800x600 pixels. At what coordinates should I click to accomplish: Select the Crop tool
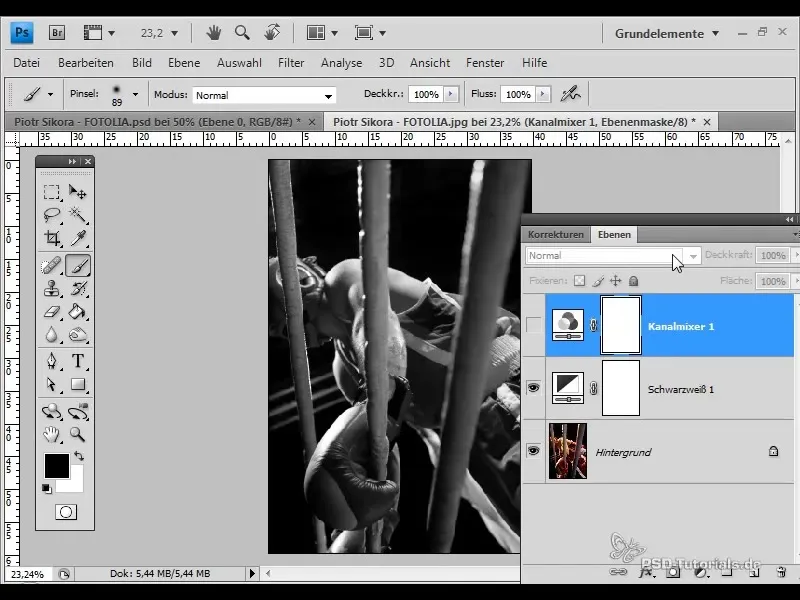click(x=51, y=238)
